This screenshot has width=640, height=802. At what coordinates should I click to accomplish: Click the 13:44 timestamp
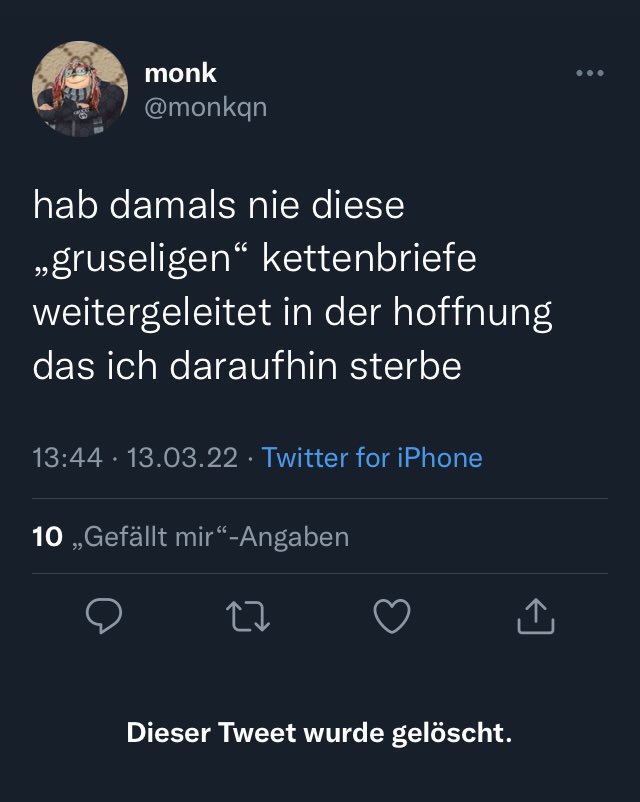68,458
